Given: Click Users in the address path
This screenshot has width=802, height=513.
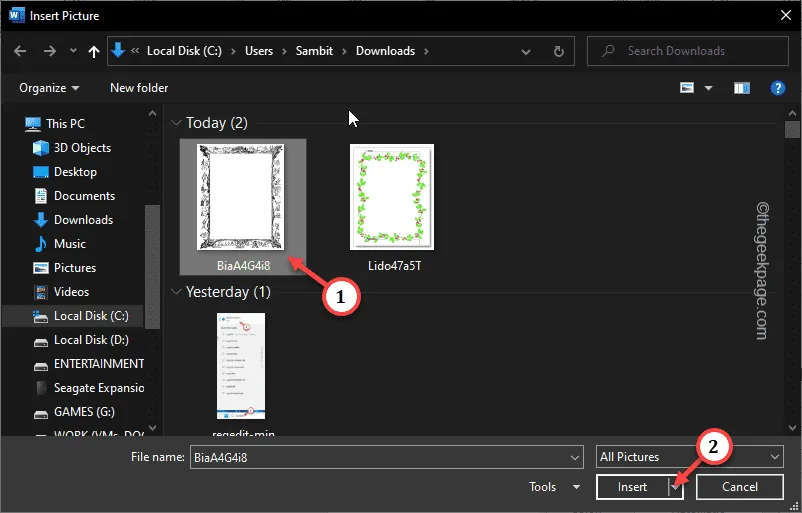Looking at the screenshot, I should tap(259, 51).
